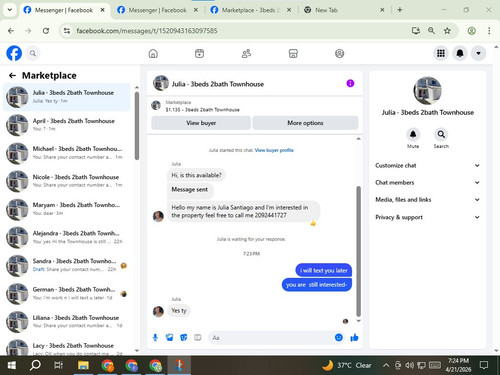Send a thumbs-up like
500x375 pixels.
tap(354, 338)
